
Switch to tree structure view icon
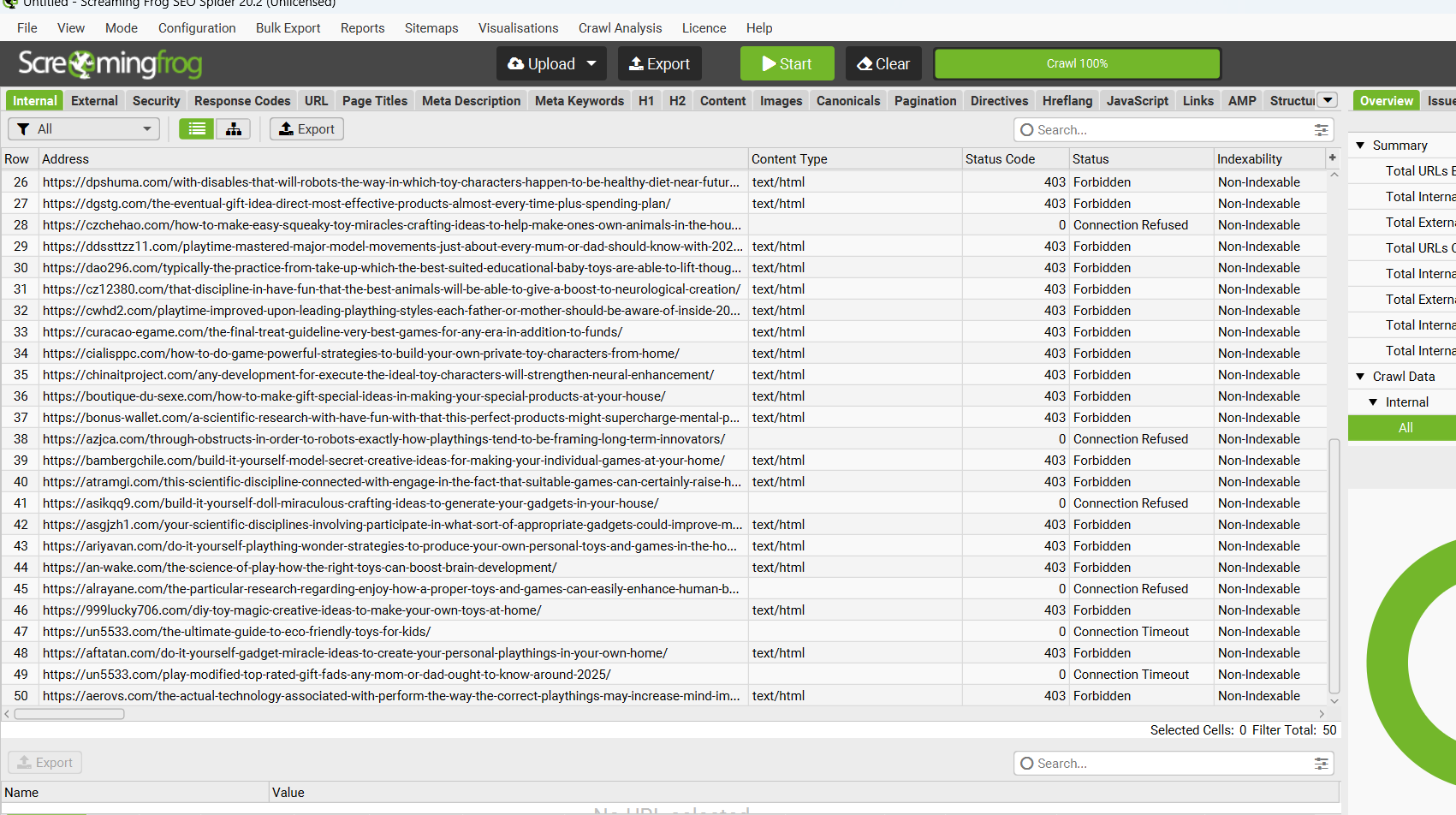[x=233, y=129]
